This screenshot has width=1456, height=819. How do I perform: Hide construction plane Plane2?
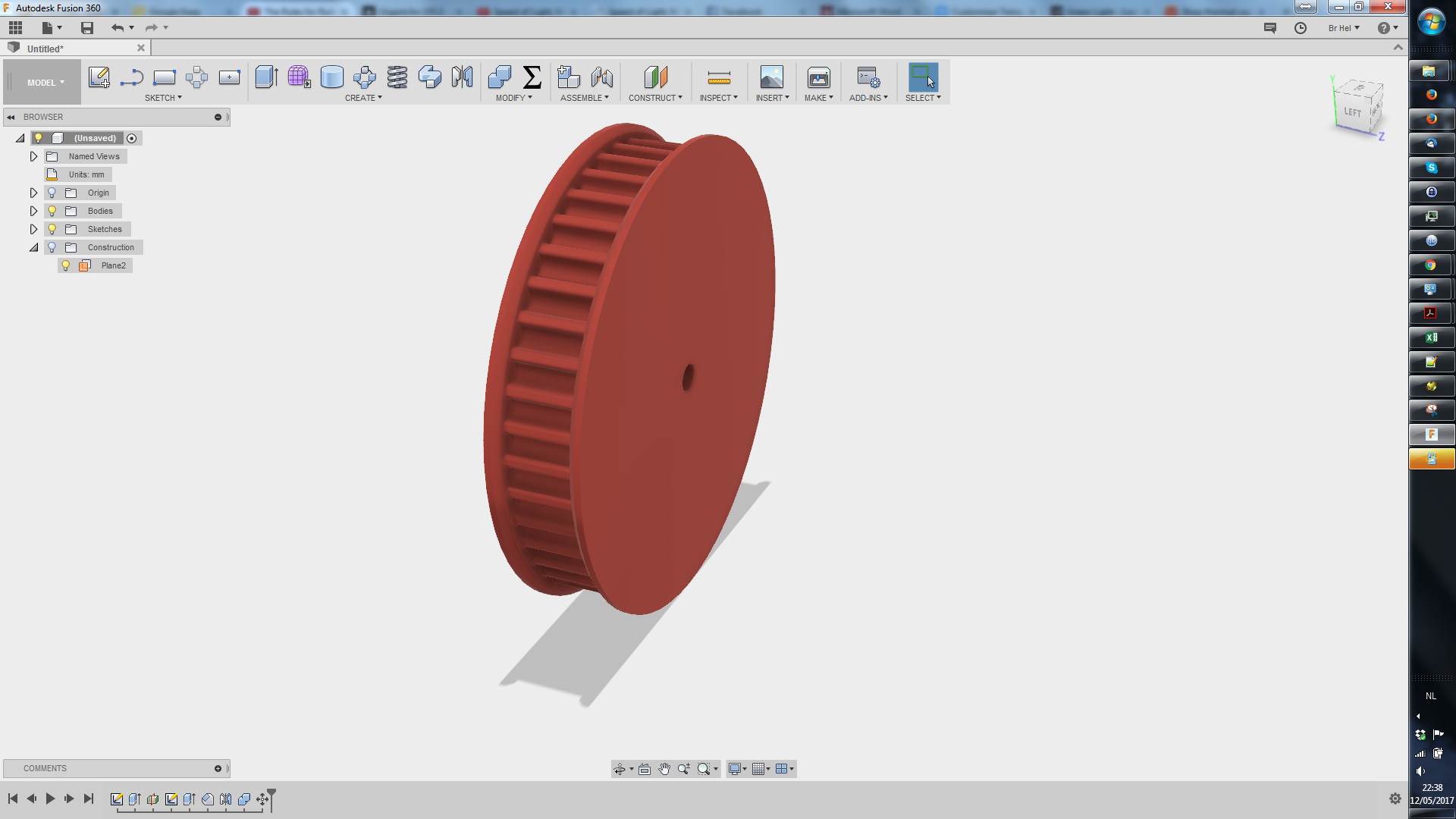65,265
